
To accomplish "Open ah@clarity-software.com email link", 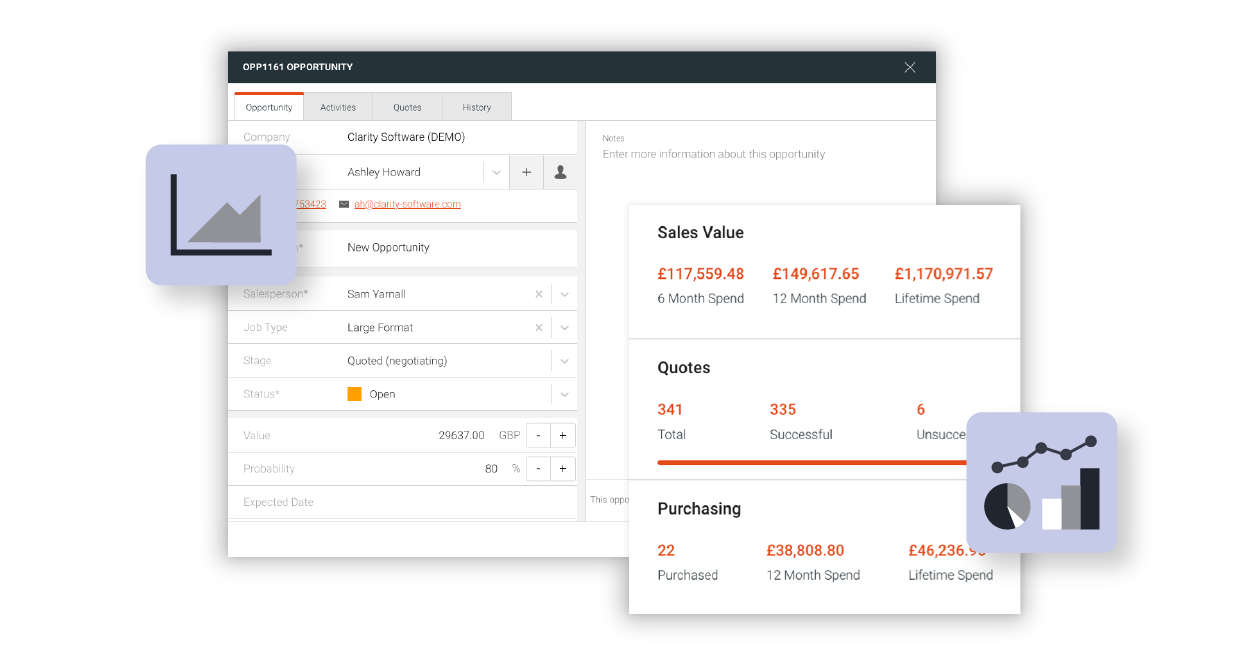I will [407, 204].
